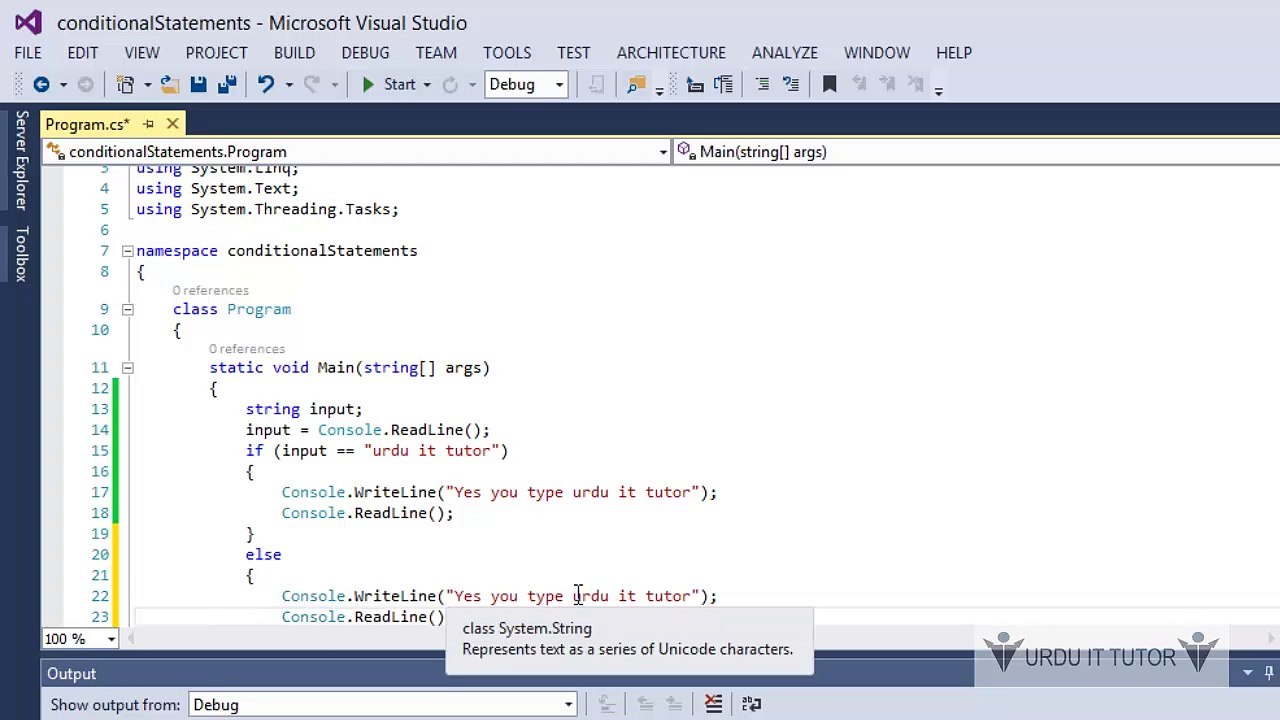Collapse the namespace conditionalStatements block
Image resolution: width=1280 pixels, height=720 pixels.
(x=127, y=251)
